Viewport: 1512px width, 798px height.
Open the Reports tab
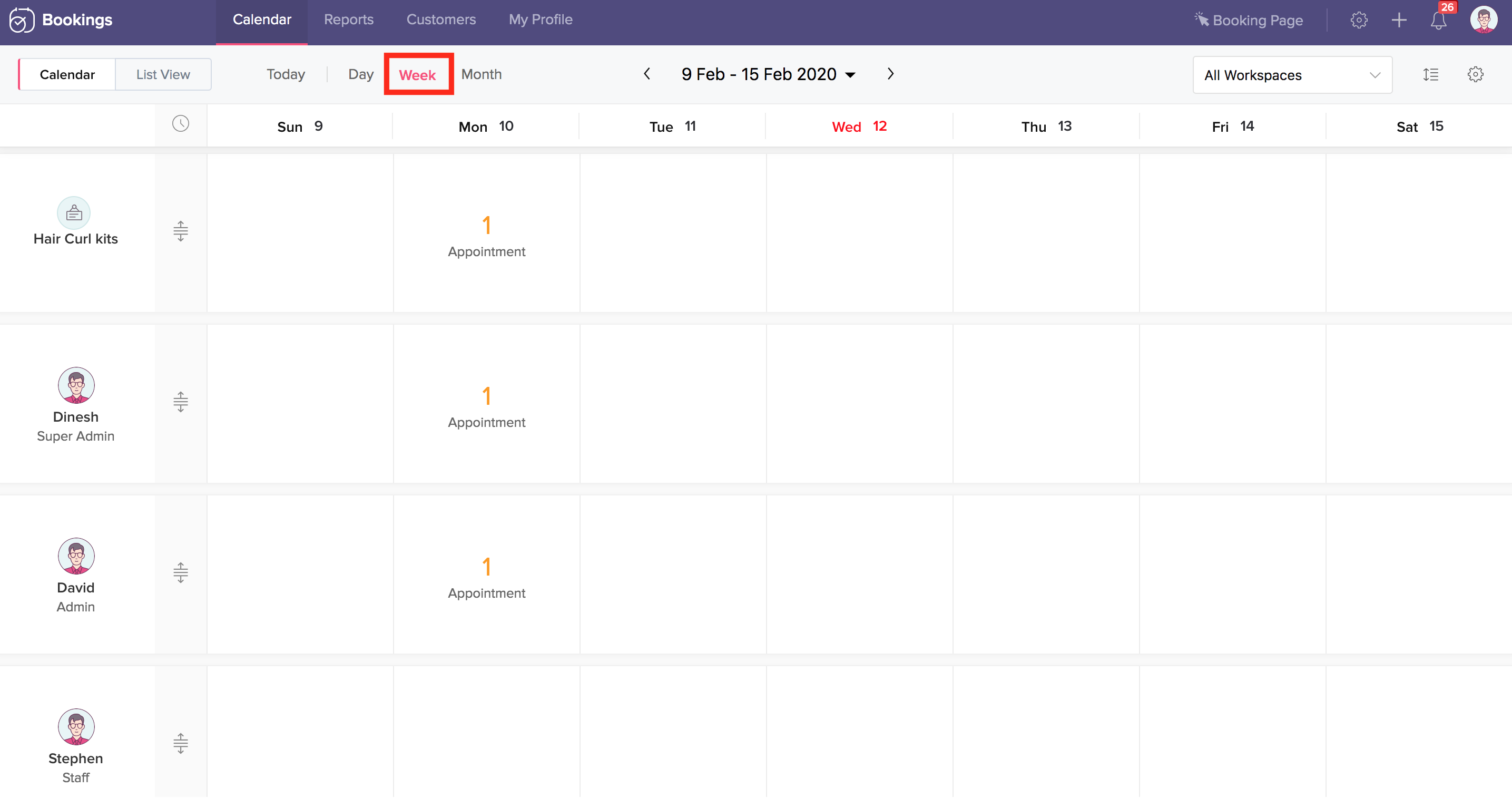click(x=349, y=20)
